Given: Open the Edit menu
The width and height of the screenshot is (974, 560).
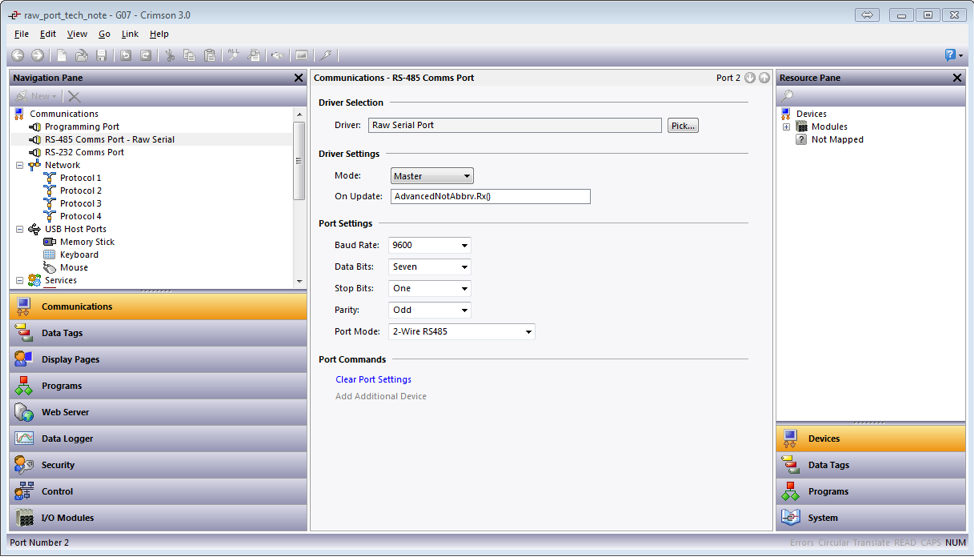Looking at the screenshot, I should pos(48,34).
